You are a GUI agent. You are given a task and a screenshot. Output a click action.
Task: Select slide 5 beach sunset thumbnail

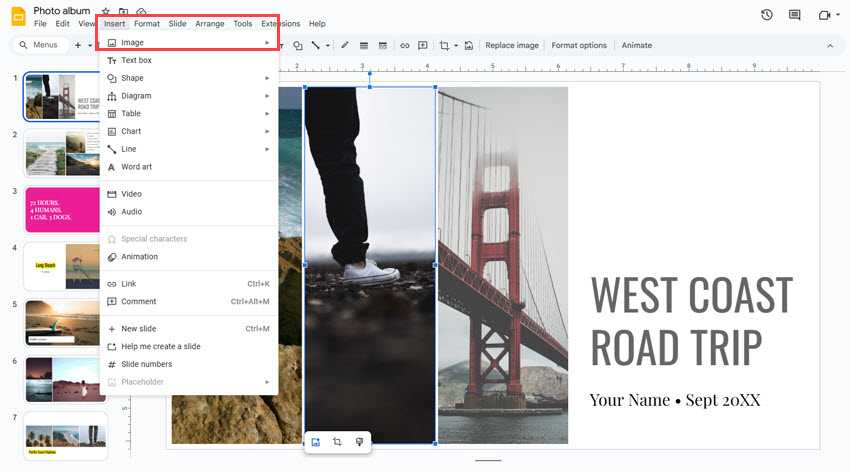[62, 323]
